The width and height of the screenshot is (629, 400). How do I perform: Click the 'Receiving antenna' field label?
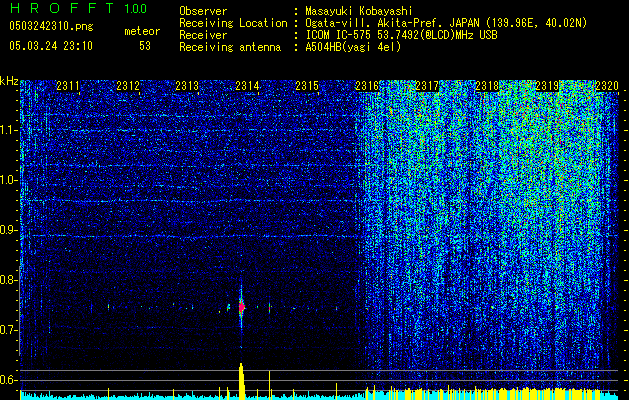point(230,47)
